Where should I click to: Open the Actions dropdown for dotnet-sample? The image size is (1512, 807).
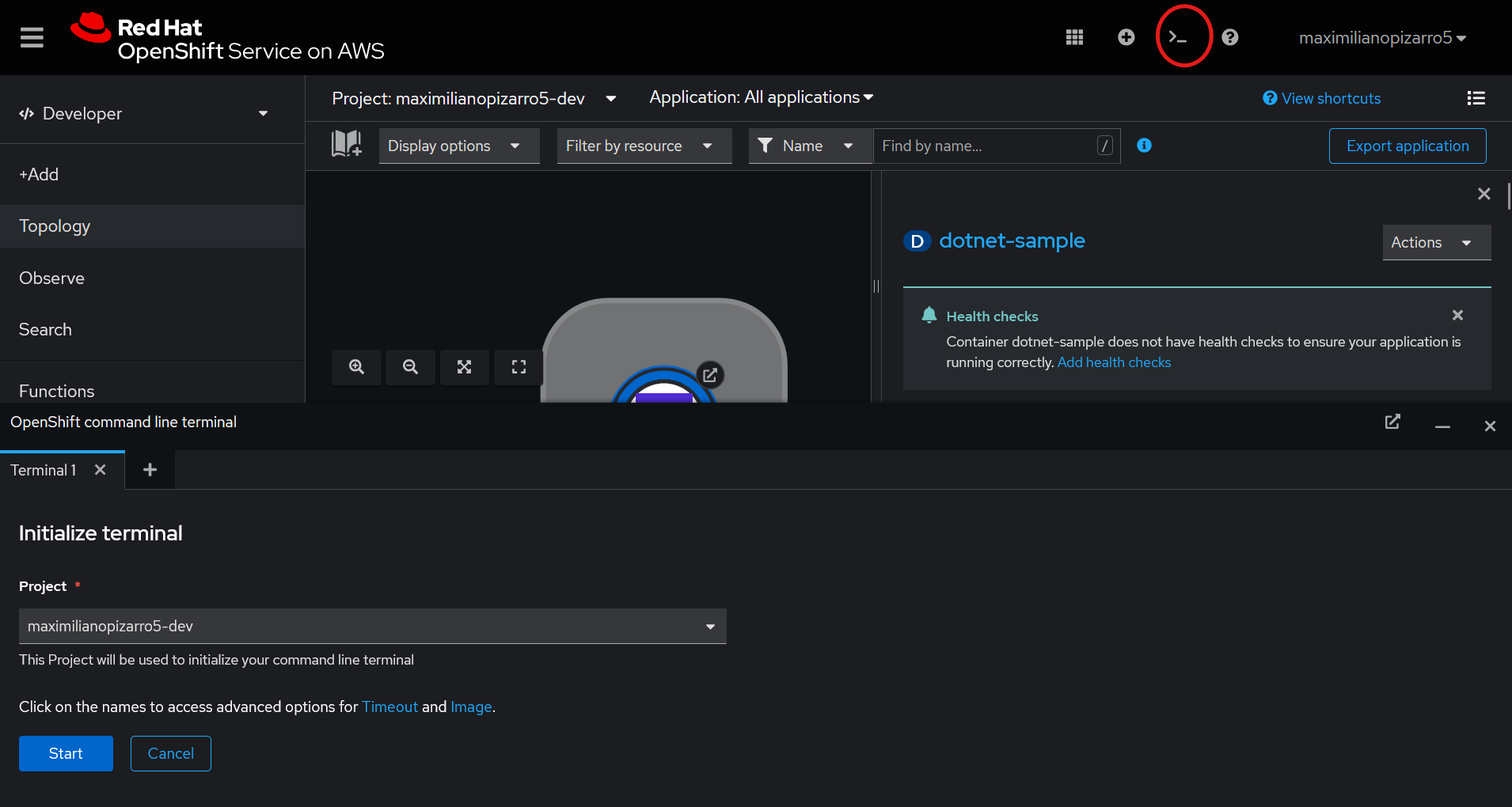(1437, 243)
